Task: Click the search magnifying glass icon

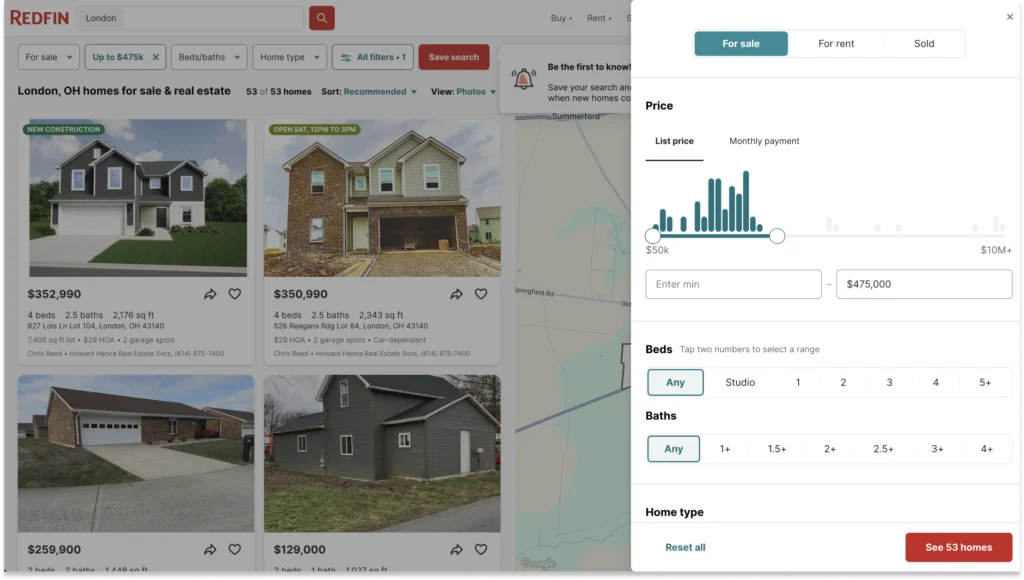Action: click(320, 17)
